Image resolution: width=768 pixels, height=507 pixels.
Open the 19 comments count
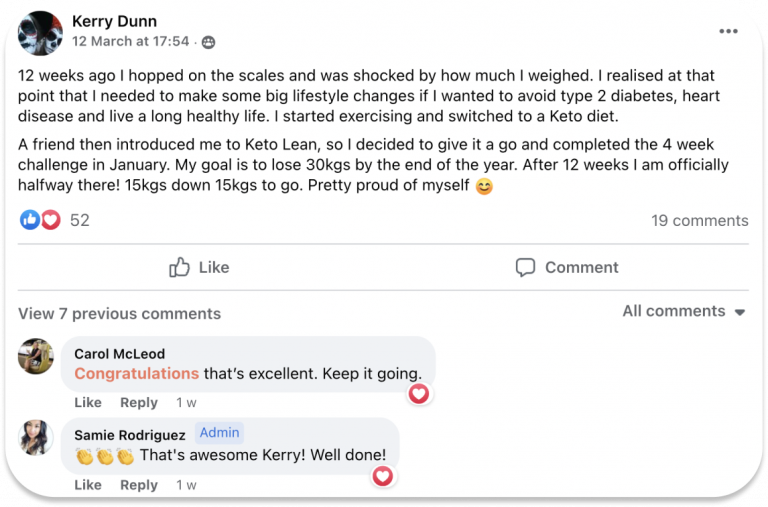coord(699,220)
